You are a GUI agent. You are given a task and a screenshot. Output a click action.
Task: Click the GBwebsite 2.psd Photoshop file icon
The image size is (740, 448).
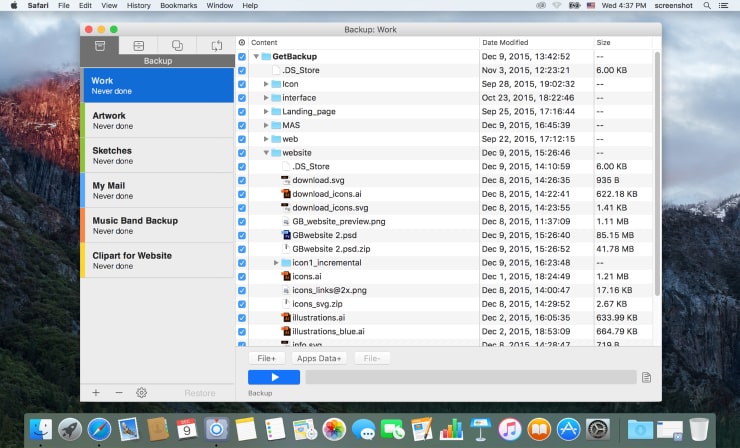[286, 235]
